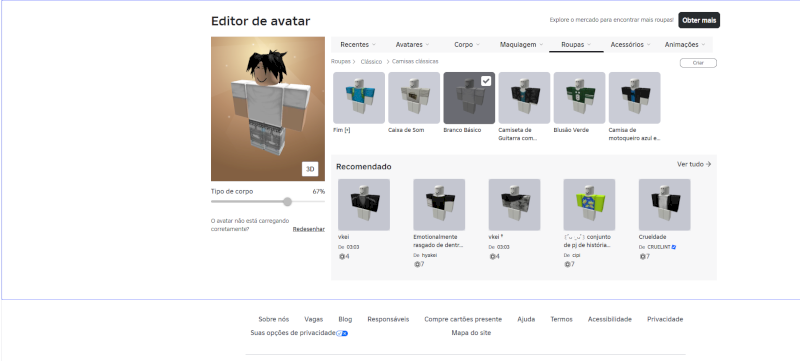The height and width of the screenshot is (361, 800).
Task: Click the Recomendado heading
Action: [364, 167]
